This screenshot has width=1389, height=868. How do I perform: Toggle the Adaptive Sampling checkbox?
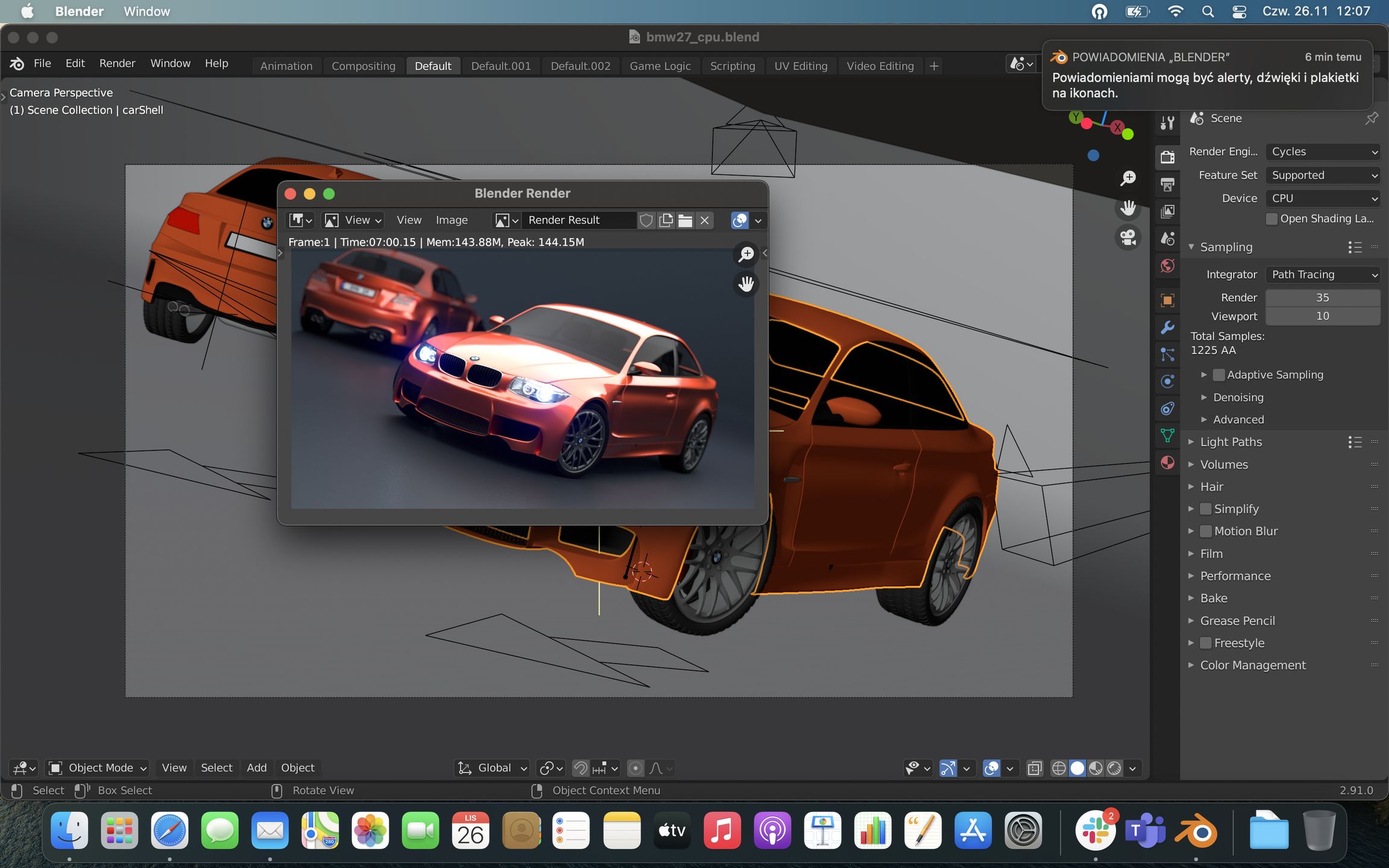(1219, 375)
